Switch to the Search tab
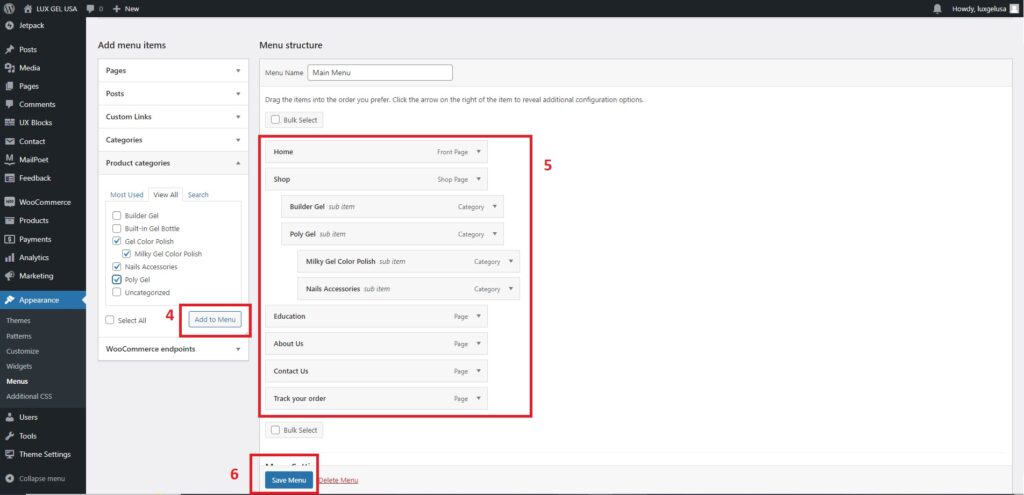The width and height of the screenshot is (1024, 495). pyautogui.click(x=198, y=195)
